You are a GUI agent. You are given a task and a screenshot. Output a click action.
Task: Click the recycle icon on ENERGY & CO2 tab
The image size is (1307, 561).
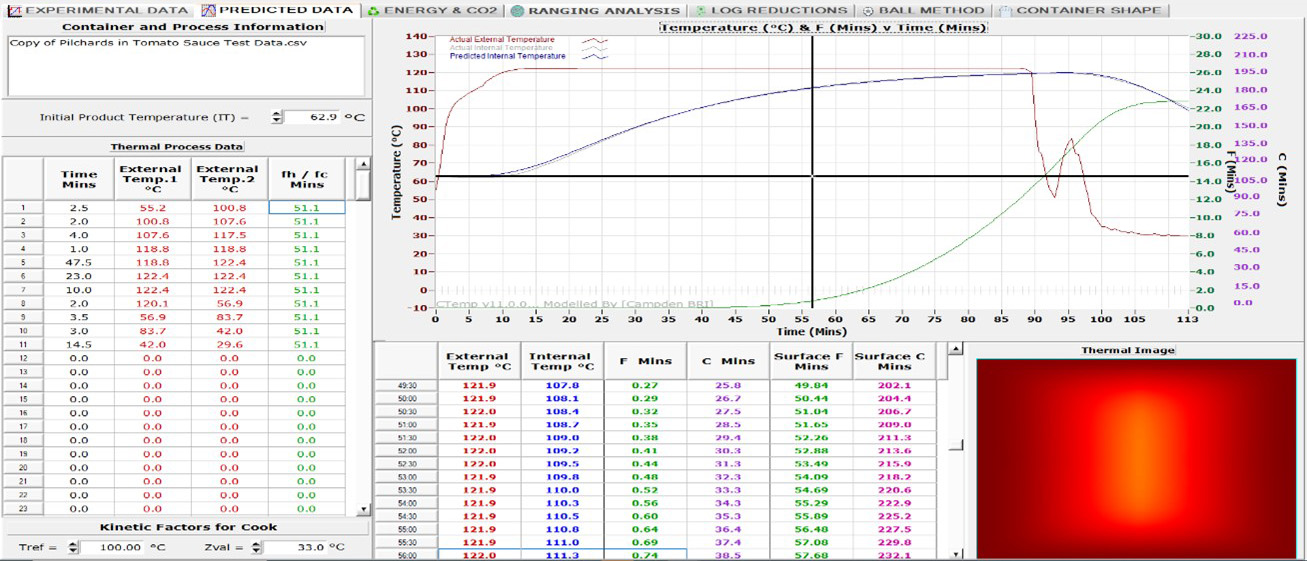pyautogui.click(x=372, y=11)
